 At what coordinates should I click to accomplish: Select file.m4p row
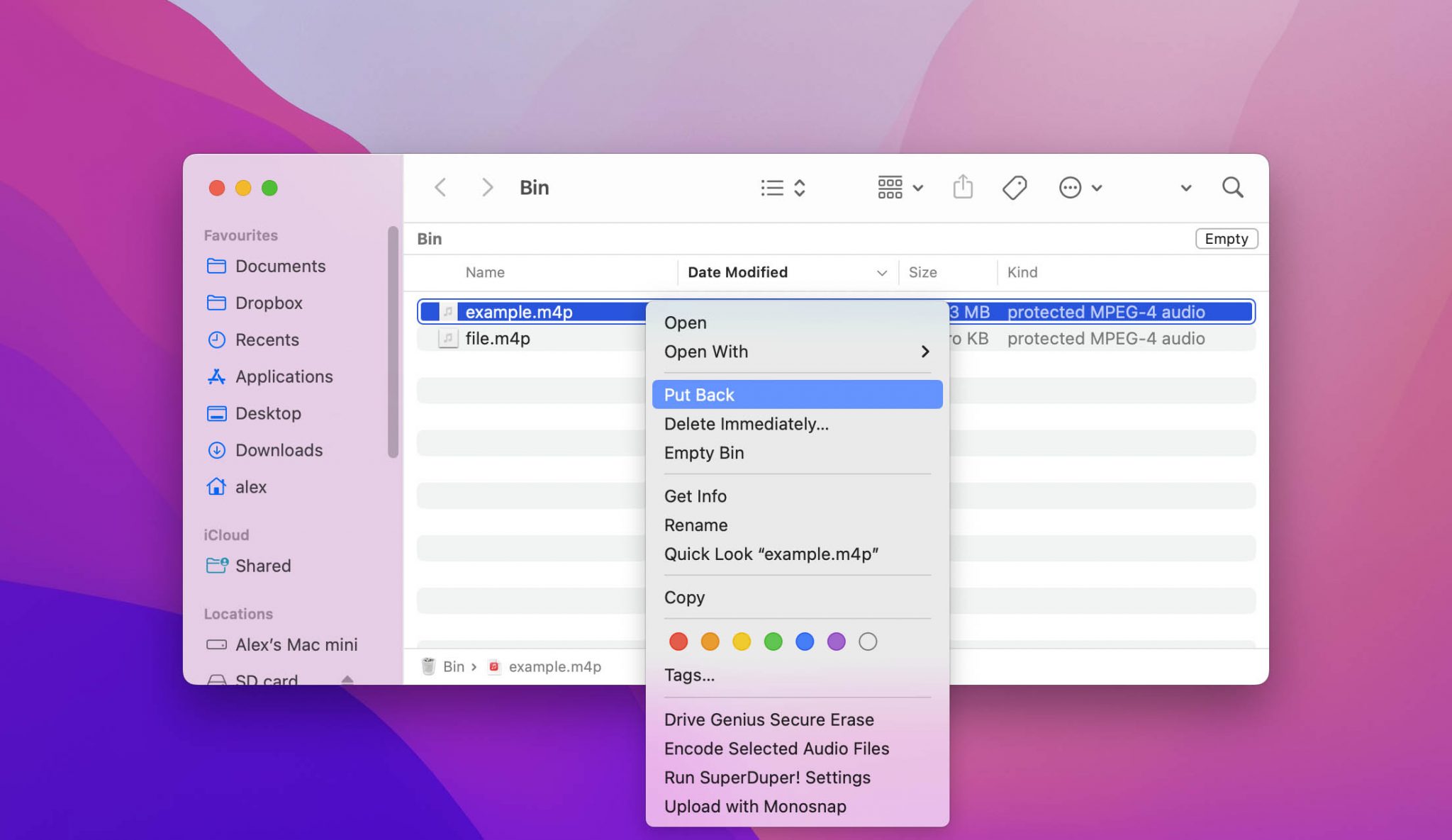pyautogui.click(x=836, y=339)
